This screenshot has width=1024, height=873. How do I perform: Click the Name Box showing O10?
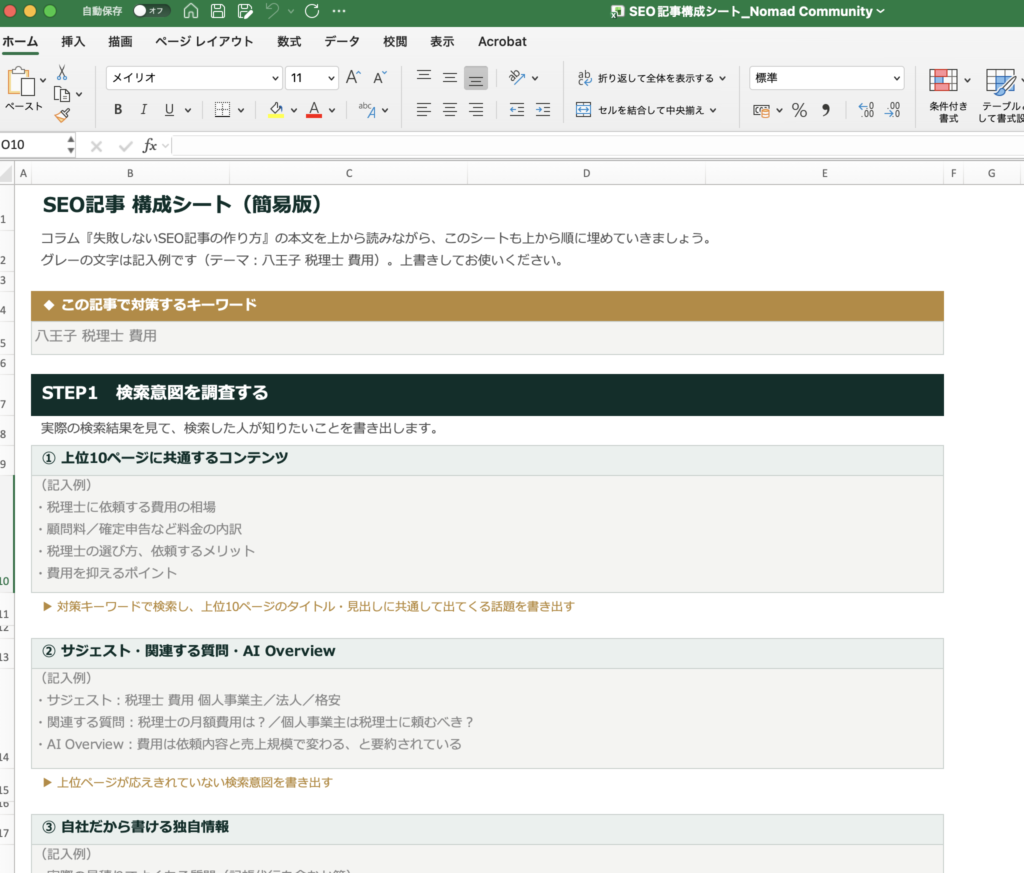click(x=33, y=145)
